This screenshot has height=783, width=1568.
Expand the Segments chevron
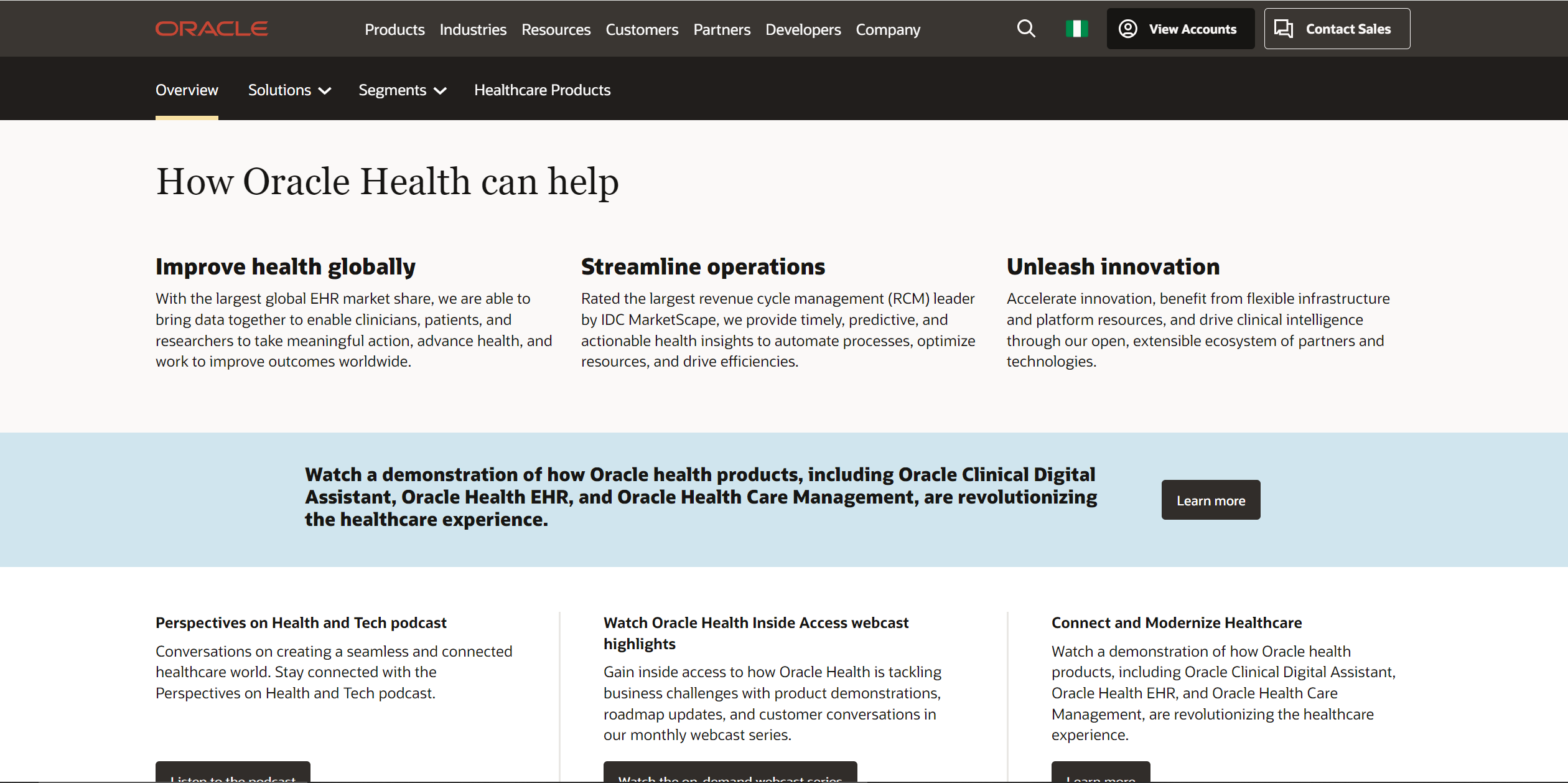coord(440,91)
